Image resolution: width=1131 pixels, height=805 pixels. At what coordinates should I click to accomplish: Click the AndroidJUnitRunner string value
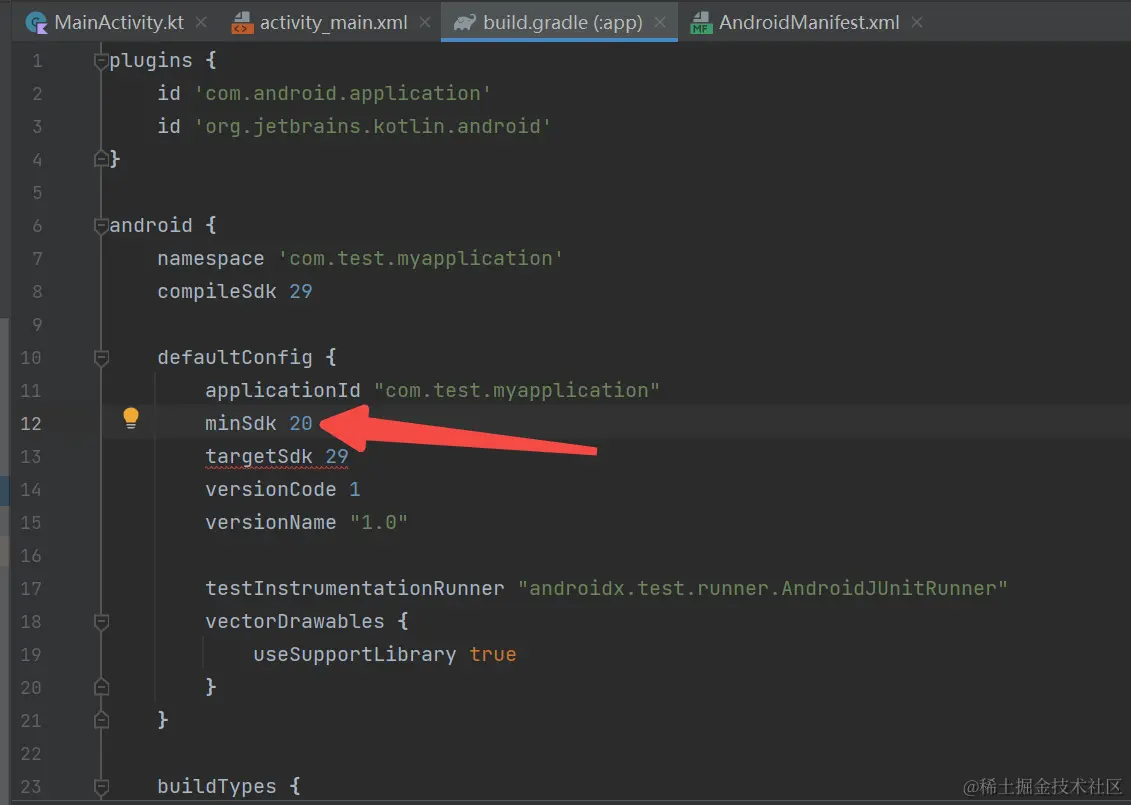pyautogui.click(x=762, y=589)
